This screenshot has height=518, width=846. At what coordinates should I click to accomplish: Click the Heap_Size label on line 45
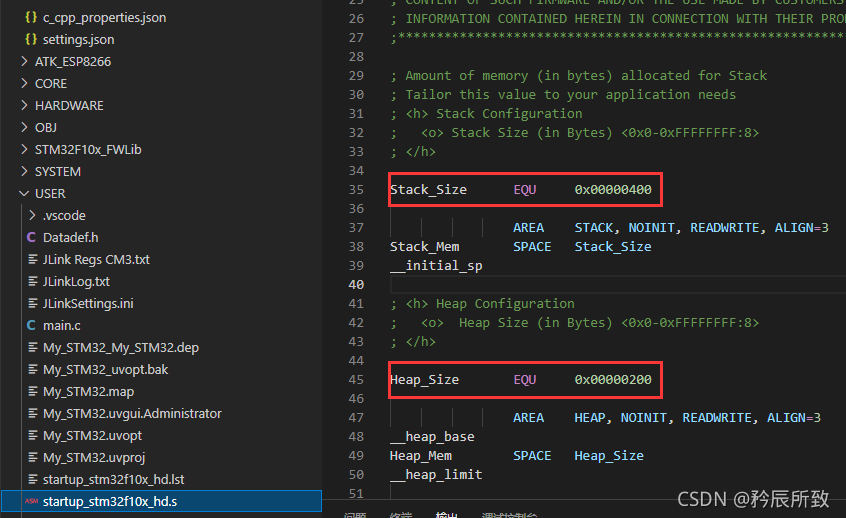point(425,379)
